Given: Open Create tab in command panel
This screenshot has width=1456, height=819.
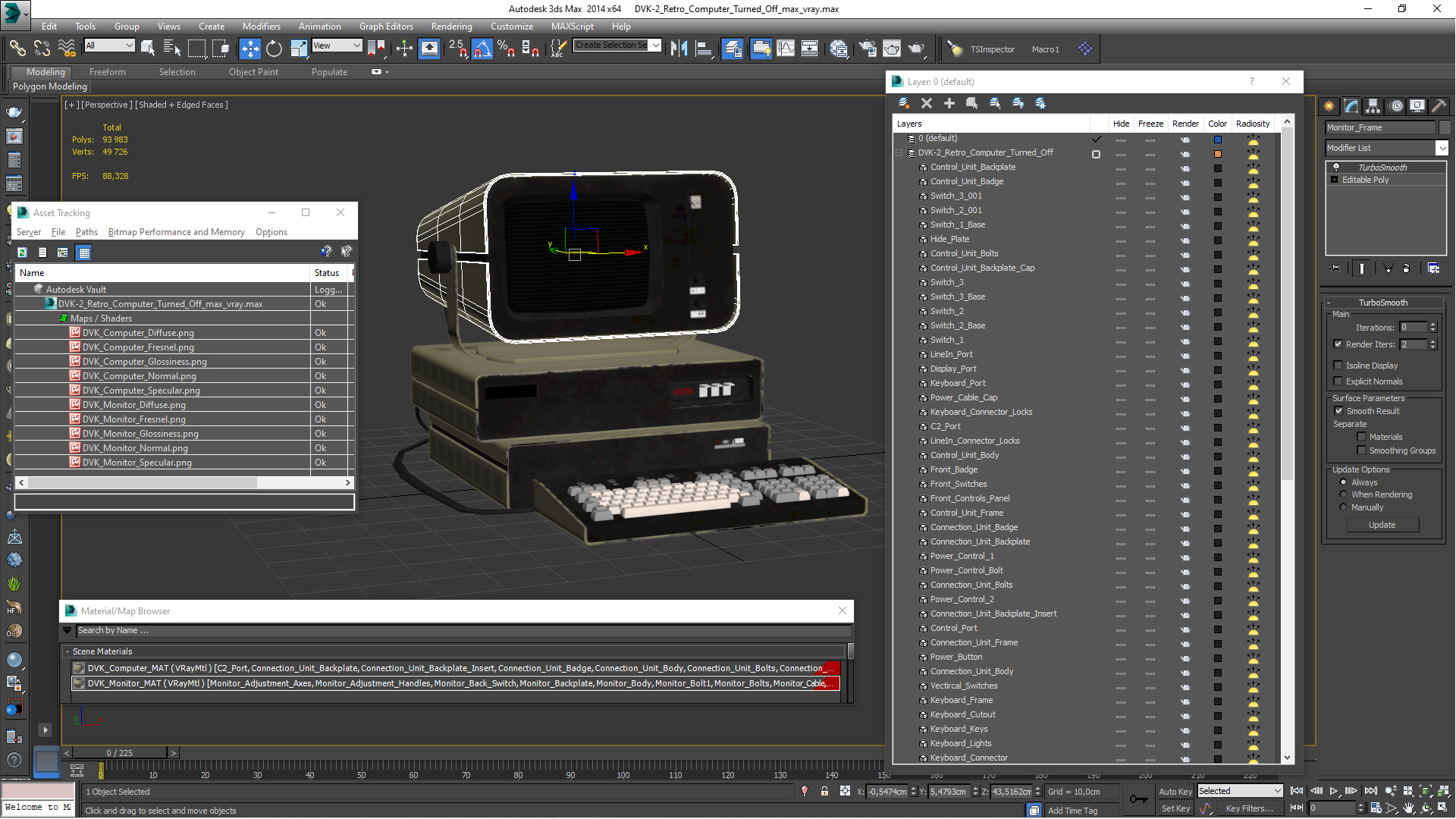Looking at the screenshot, I should [1329, 106].
